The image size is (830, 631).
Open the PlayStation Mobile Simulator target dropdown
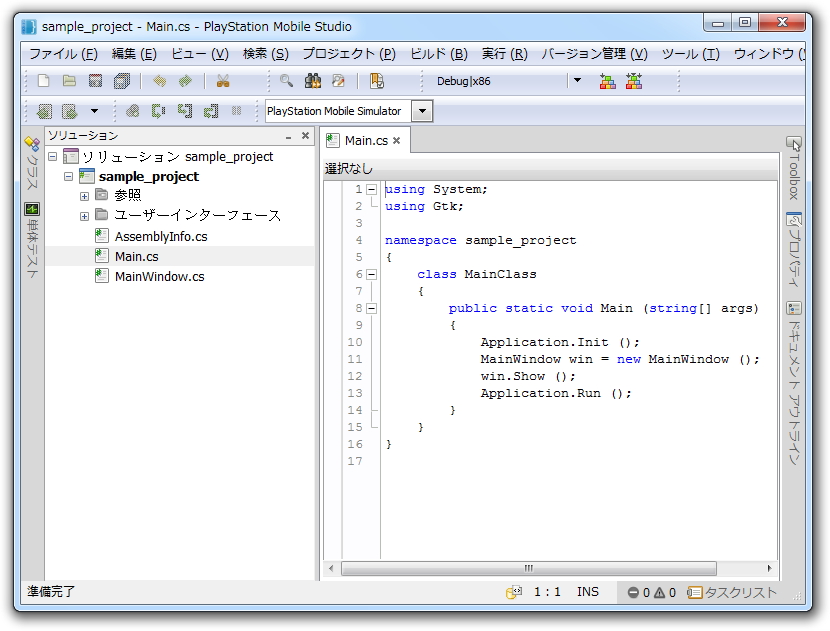[x=422, y=111]
